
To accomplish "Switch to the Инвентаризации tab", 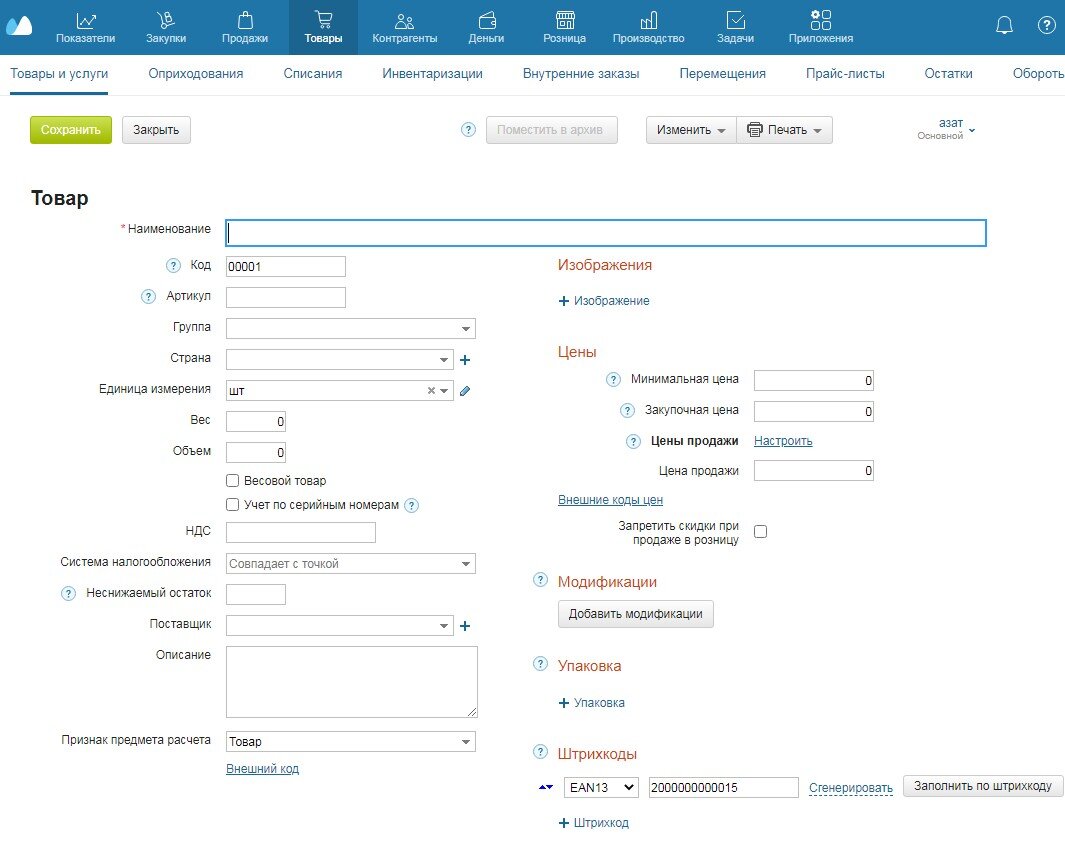I will tap(433, 73).
